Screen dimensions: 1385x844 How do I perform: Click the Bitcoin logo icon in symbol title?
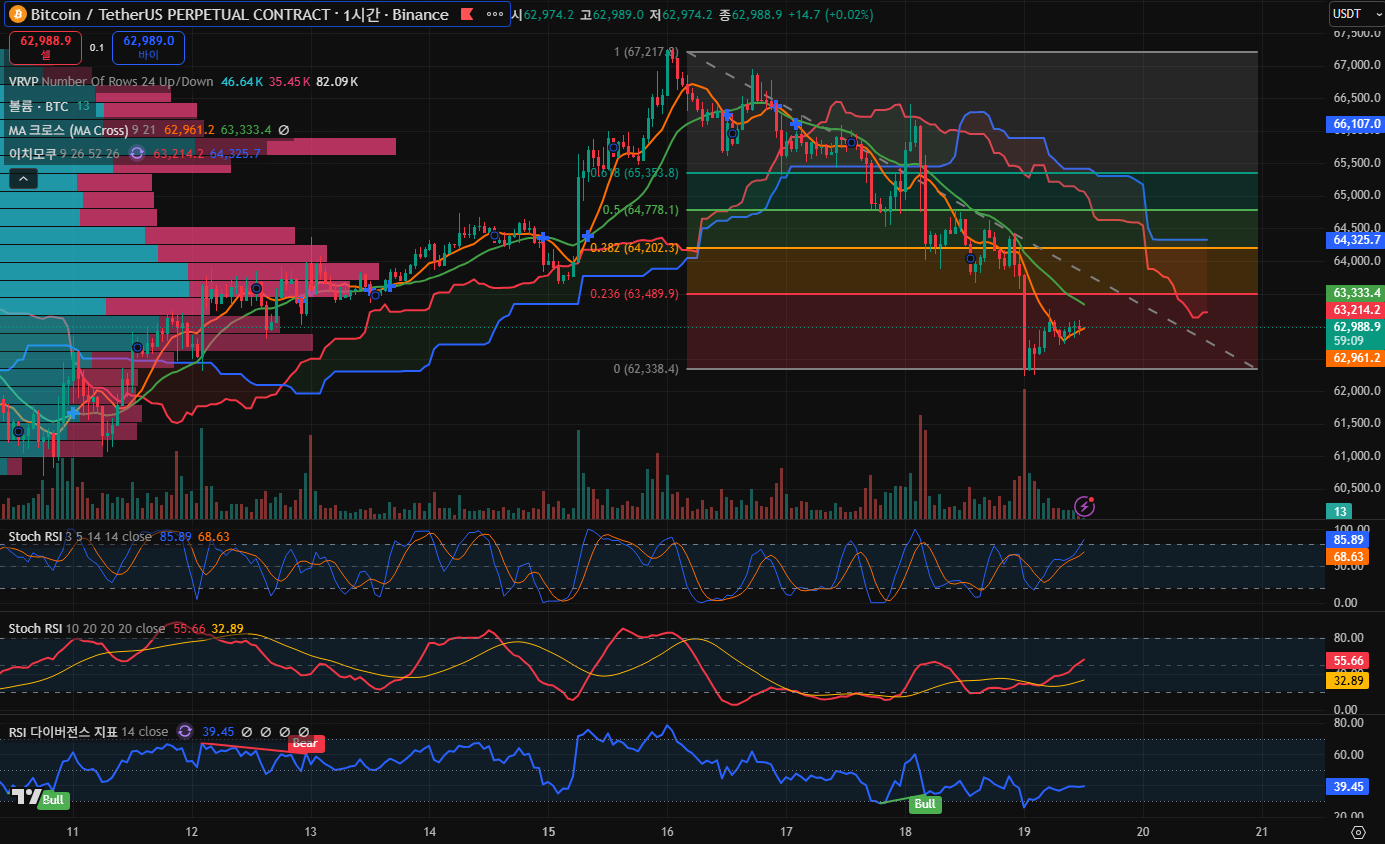17,15
